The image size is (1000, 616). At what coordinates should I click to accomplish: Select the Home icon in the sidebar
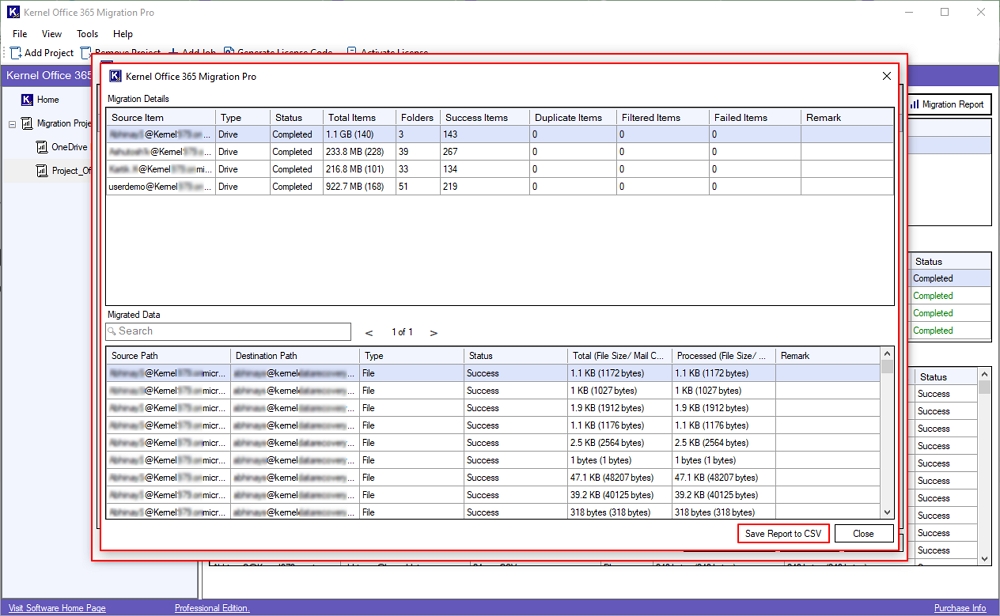tap(27, 99)
